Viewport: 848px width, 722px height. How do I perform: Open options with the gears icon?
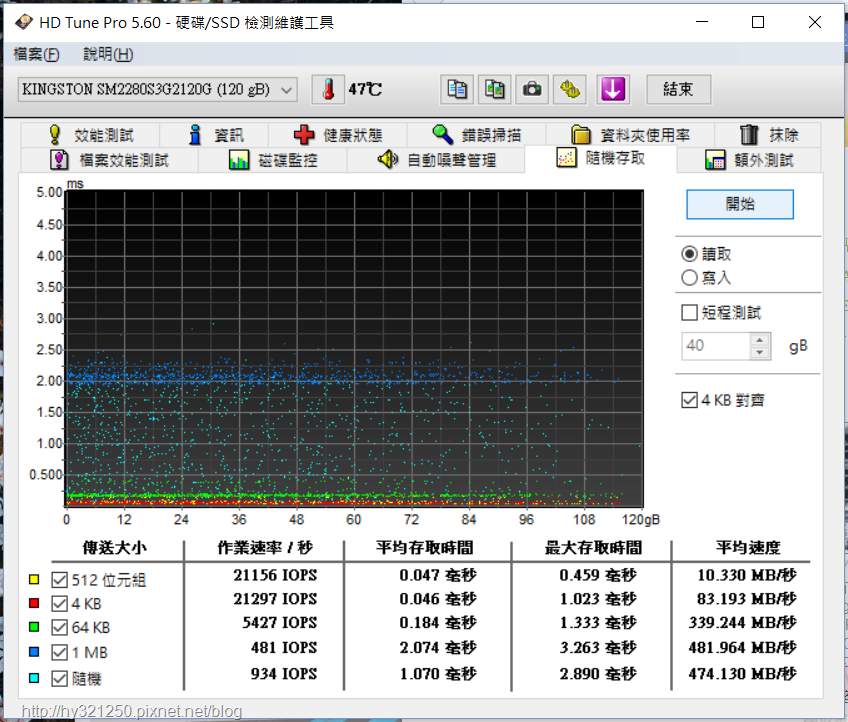point(570,89)
